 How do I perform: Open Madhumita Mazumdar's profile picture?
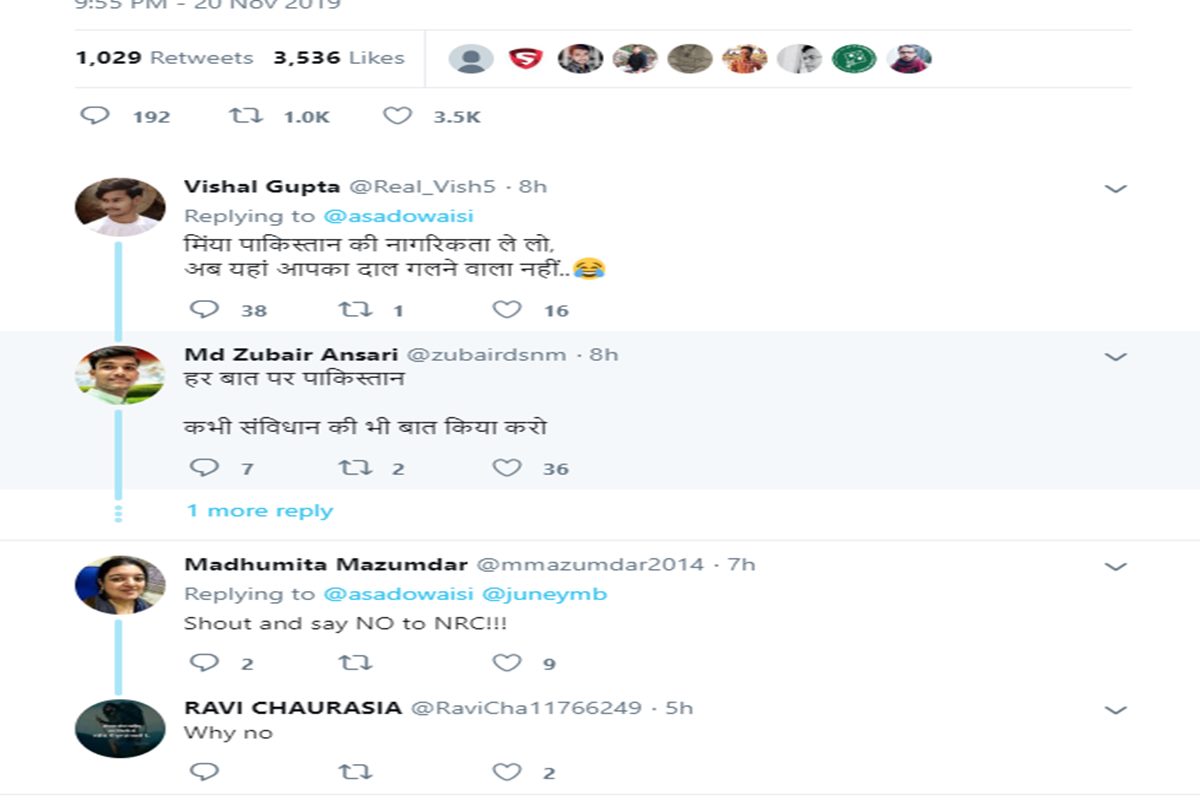pos(120,585)
